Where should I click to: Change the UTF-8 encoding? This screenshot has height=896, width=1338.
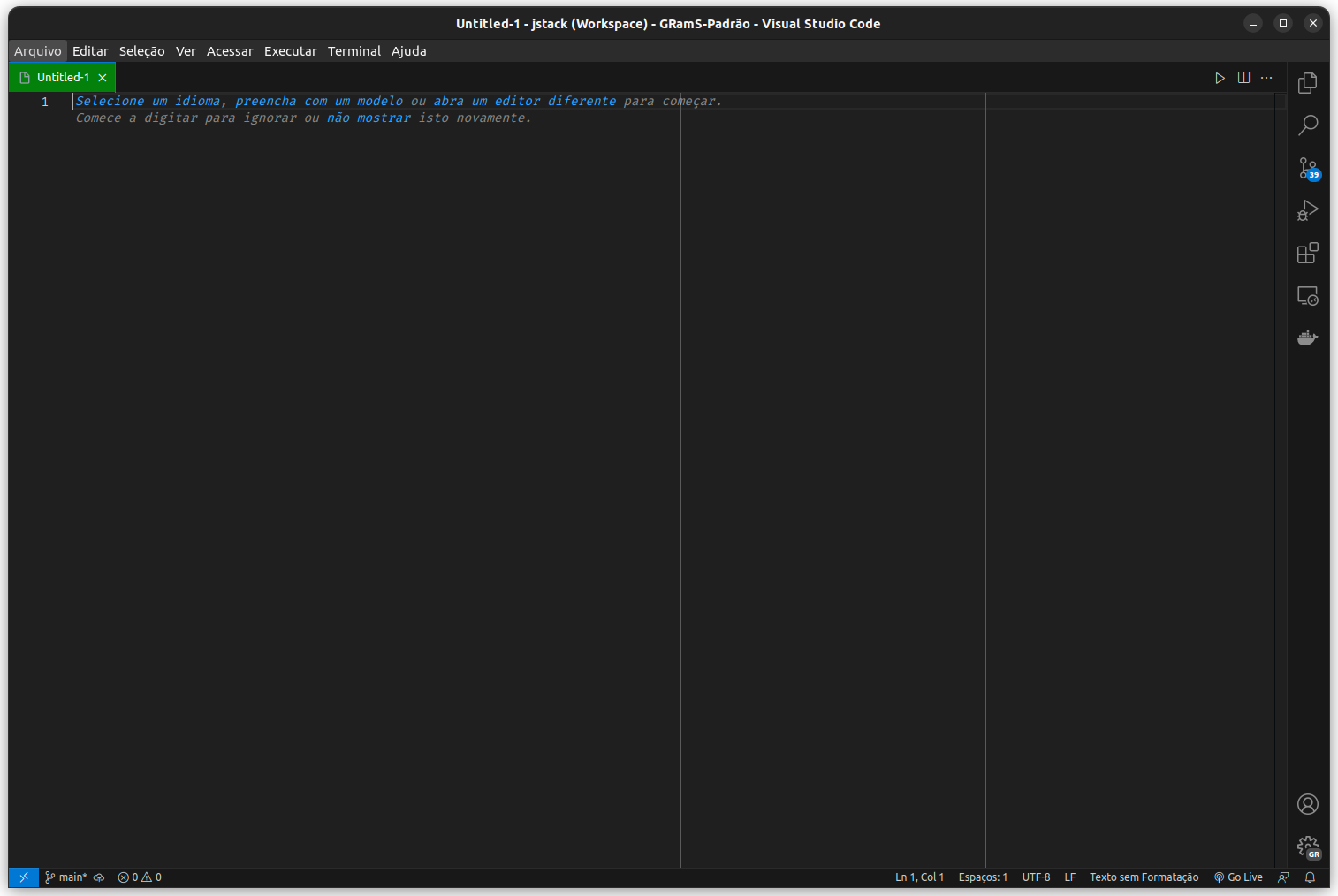coord(1036,877)
